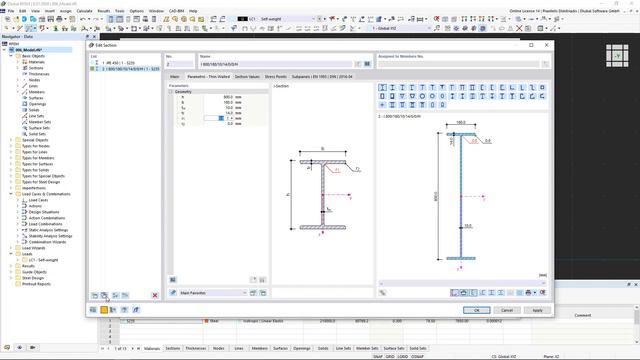Collapse the Basic Objects folder arrow
Viewport: 640px width, 360px height.
click(11, 56)
